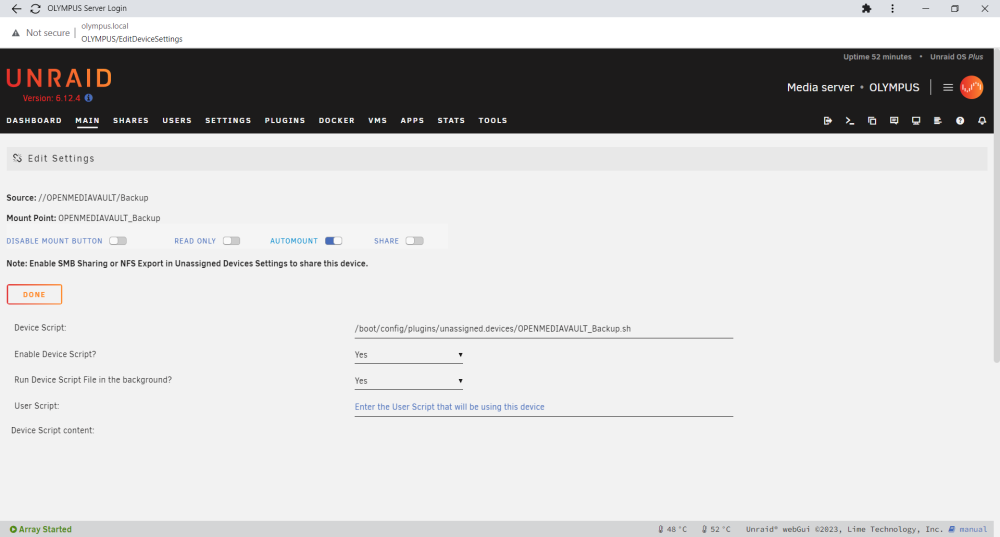
Task: Open the Settings tab
Action: [228, 121]
